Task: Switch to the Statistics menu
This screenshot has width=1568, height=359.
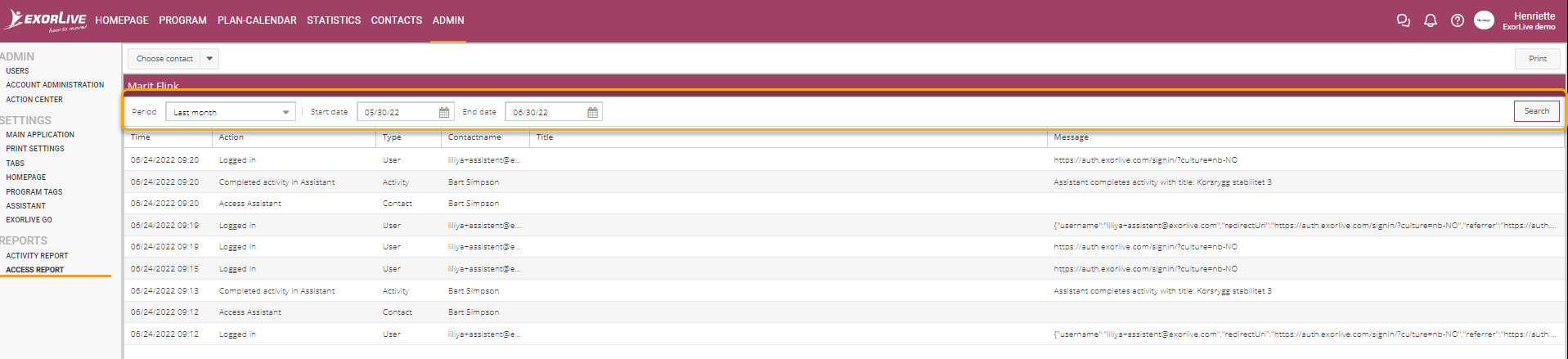Action: [x=334, y=20]
